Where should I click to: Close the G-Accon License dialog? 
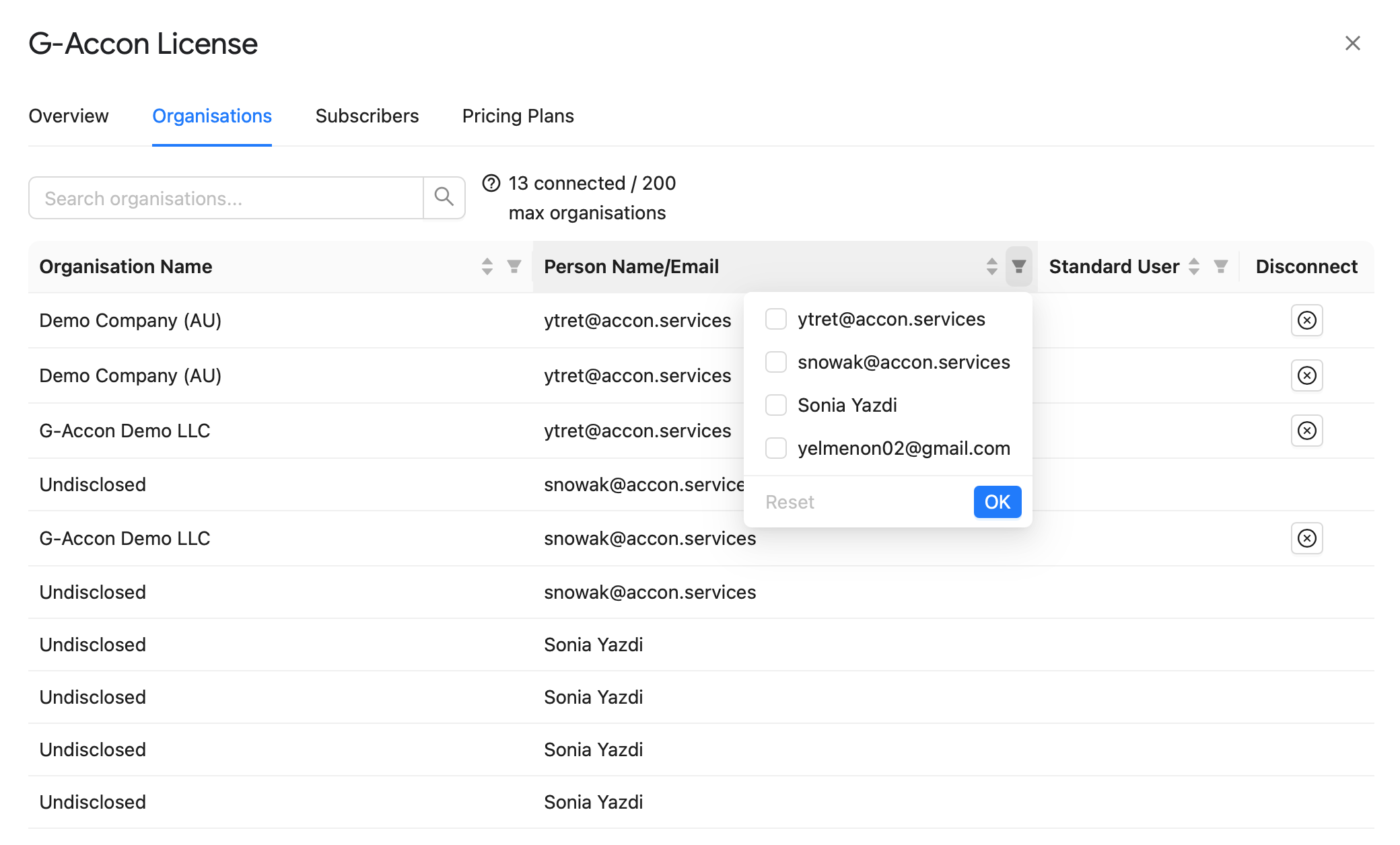[x=1353, y=43]
